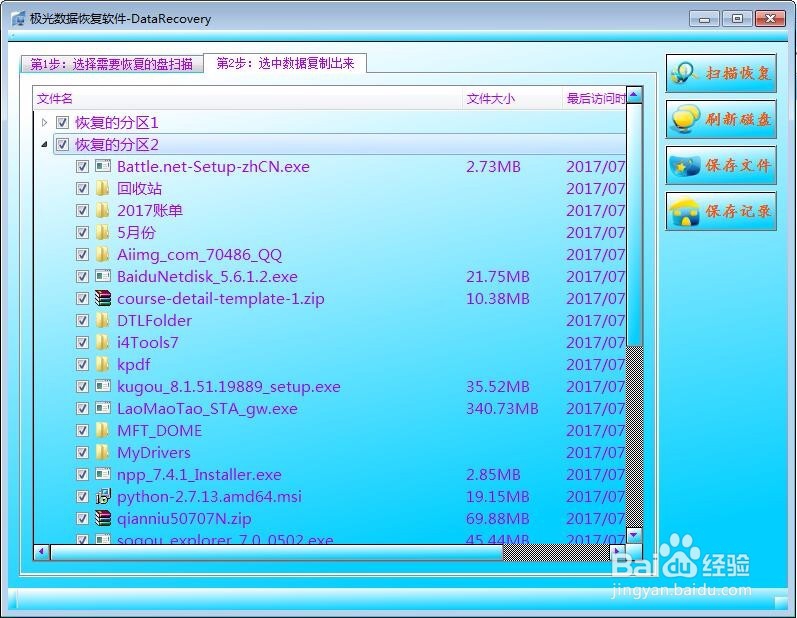Viewport: 797px width, 618px height.
Task: Click vertical scrollbar down arrow
Action: point(634,535)
